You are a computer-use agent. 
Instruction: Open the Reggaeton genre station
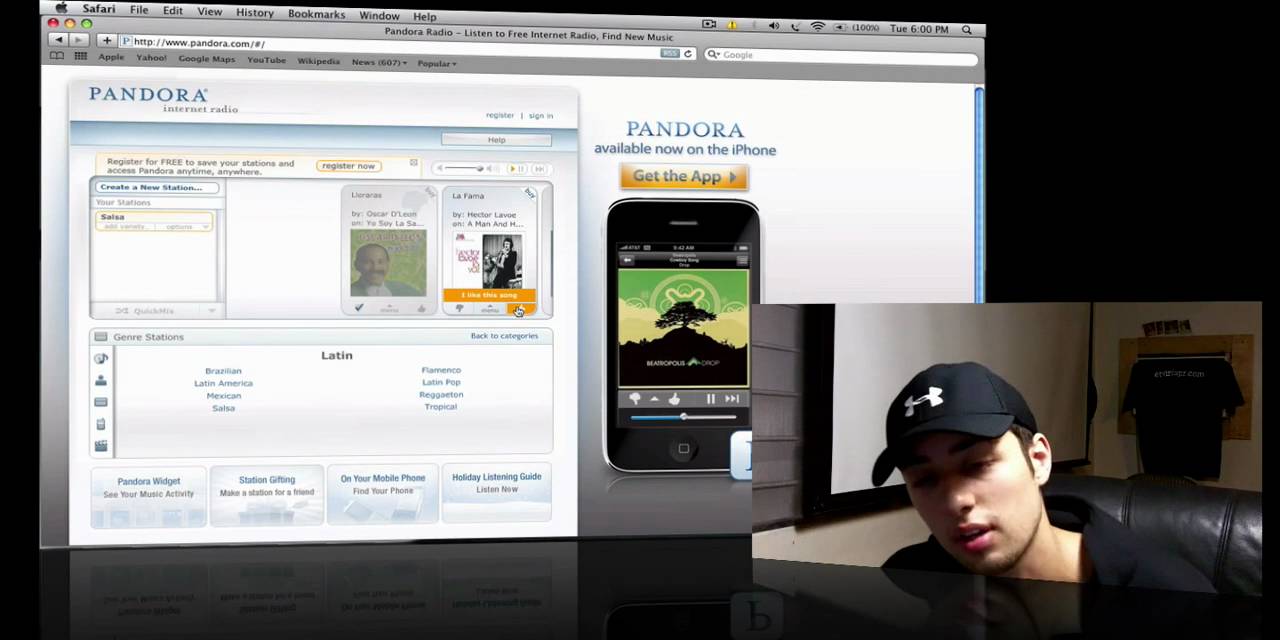pos(441,394)
